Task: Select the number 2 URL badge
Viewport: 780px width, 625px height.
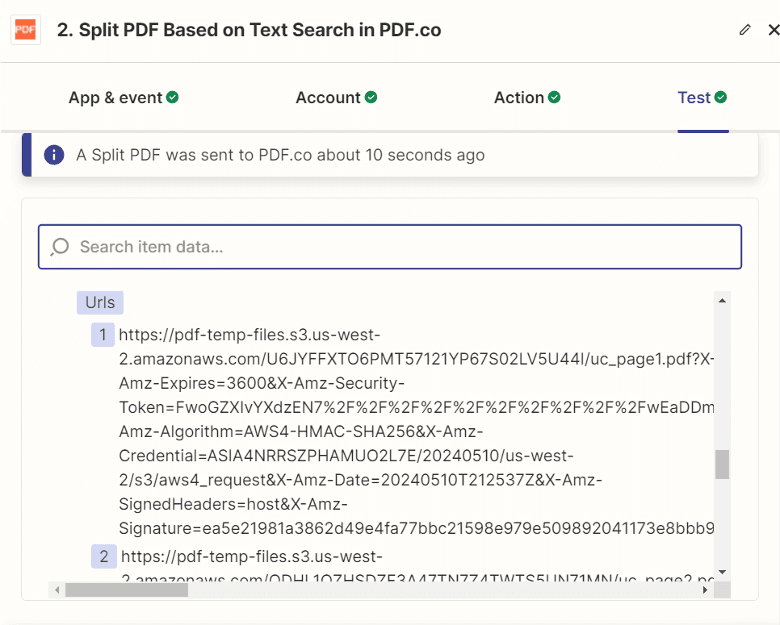Action: pyautogui.click(x=103, y=556)
